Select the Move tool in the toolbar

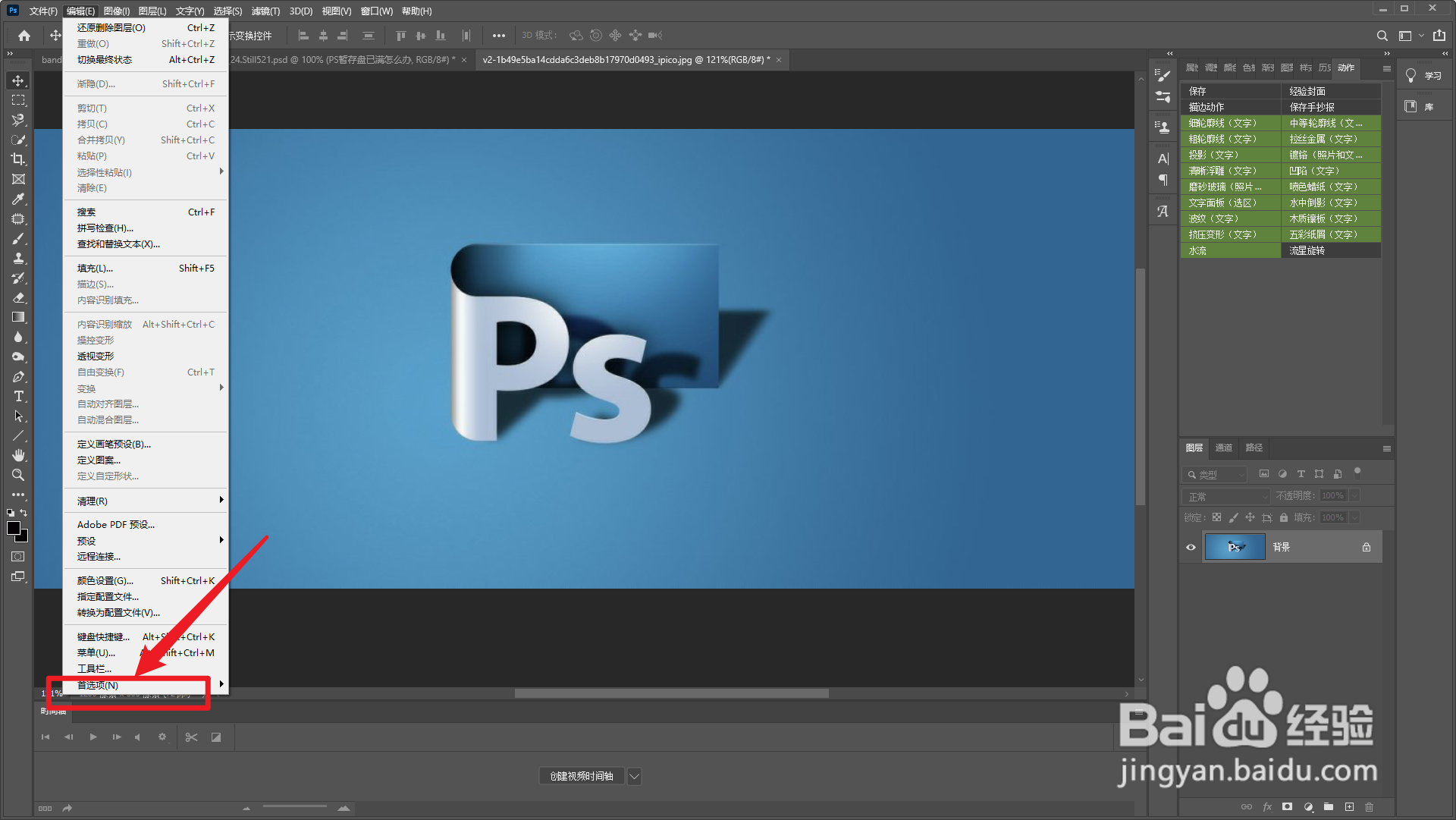18,80
